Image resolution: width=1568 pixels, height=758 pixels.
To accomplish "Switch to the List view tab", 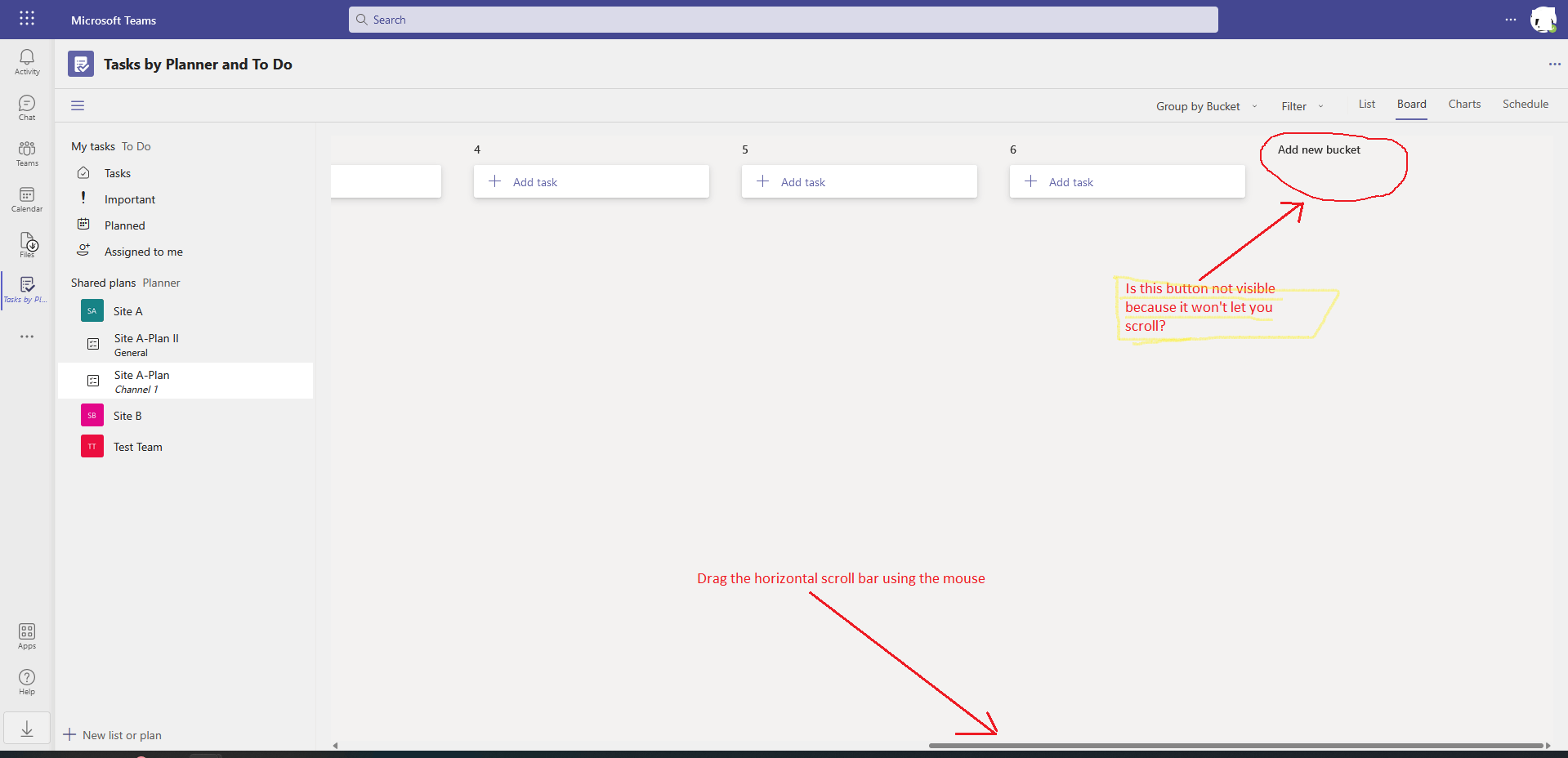I will point(1367,105).
